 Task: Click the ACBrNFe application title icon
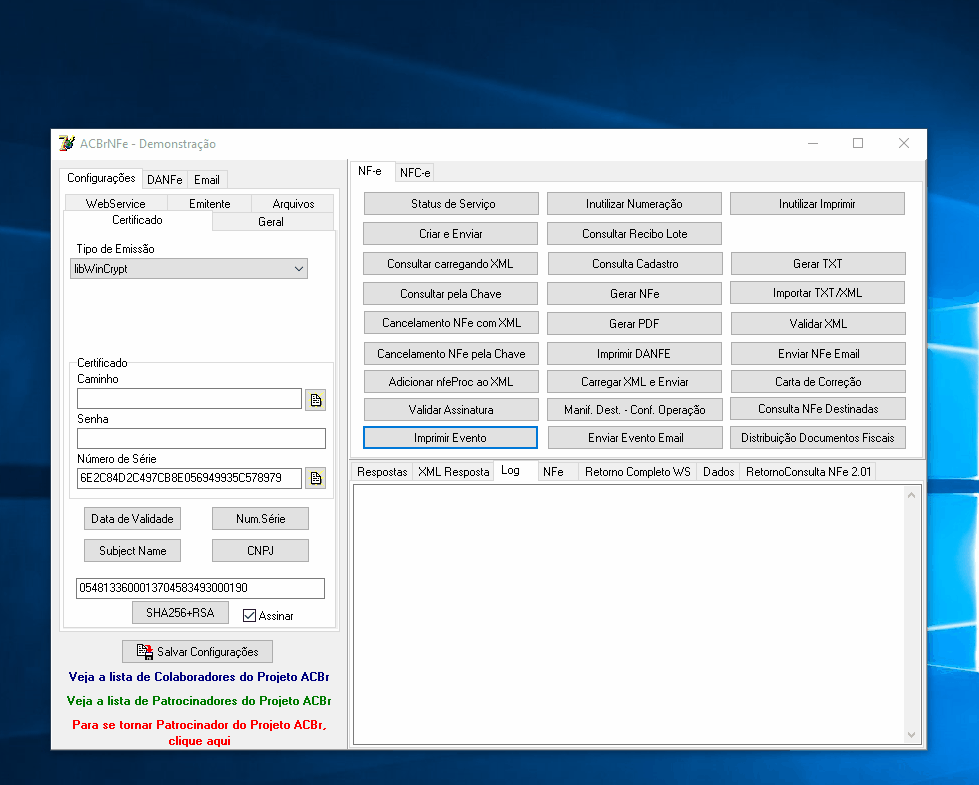pyautogui.click(x=67, y=144)
